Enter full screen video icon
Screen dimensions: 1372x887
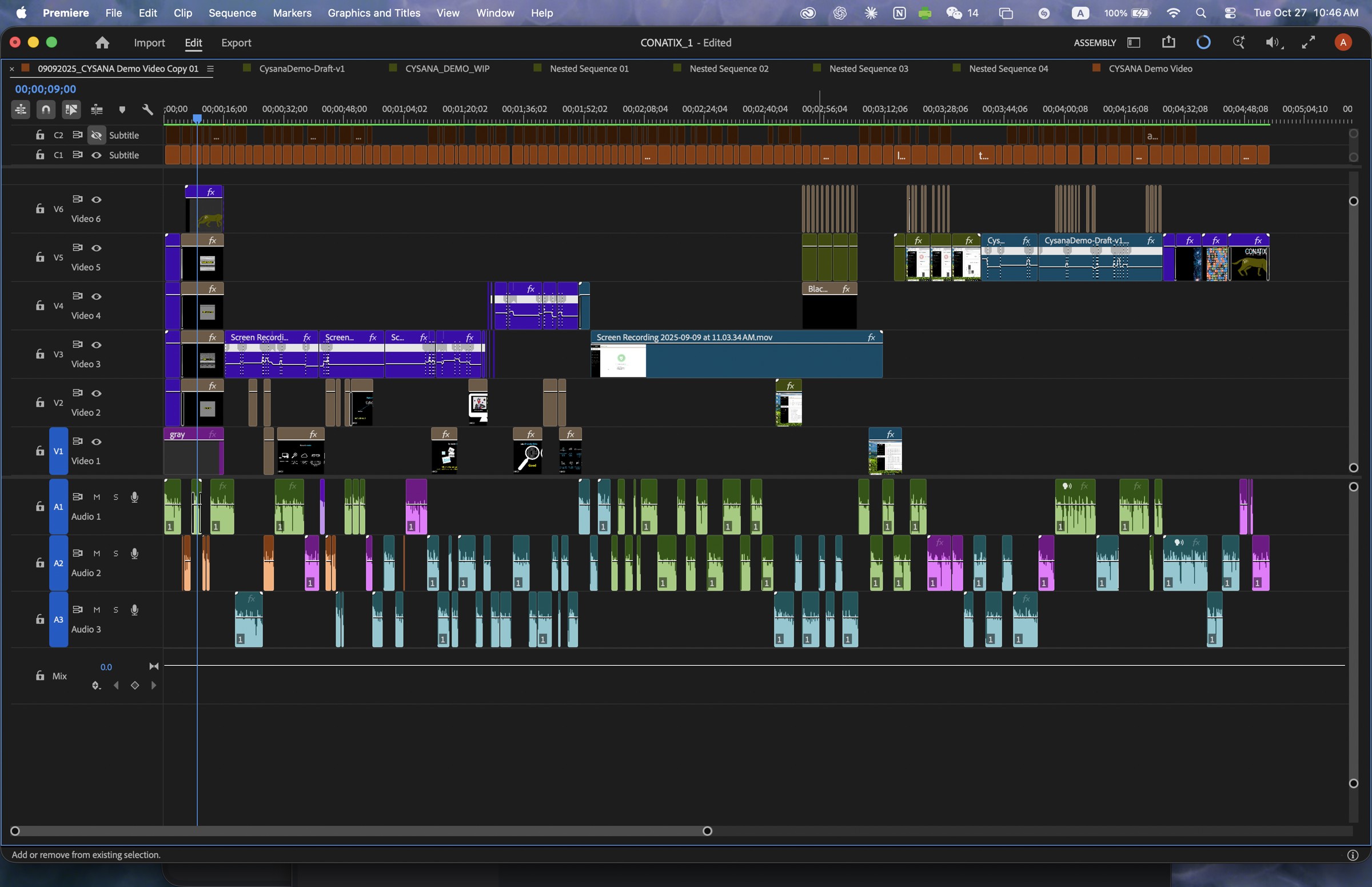[x=1308, y=43]
